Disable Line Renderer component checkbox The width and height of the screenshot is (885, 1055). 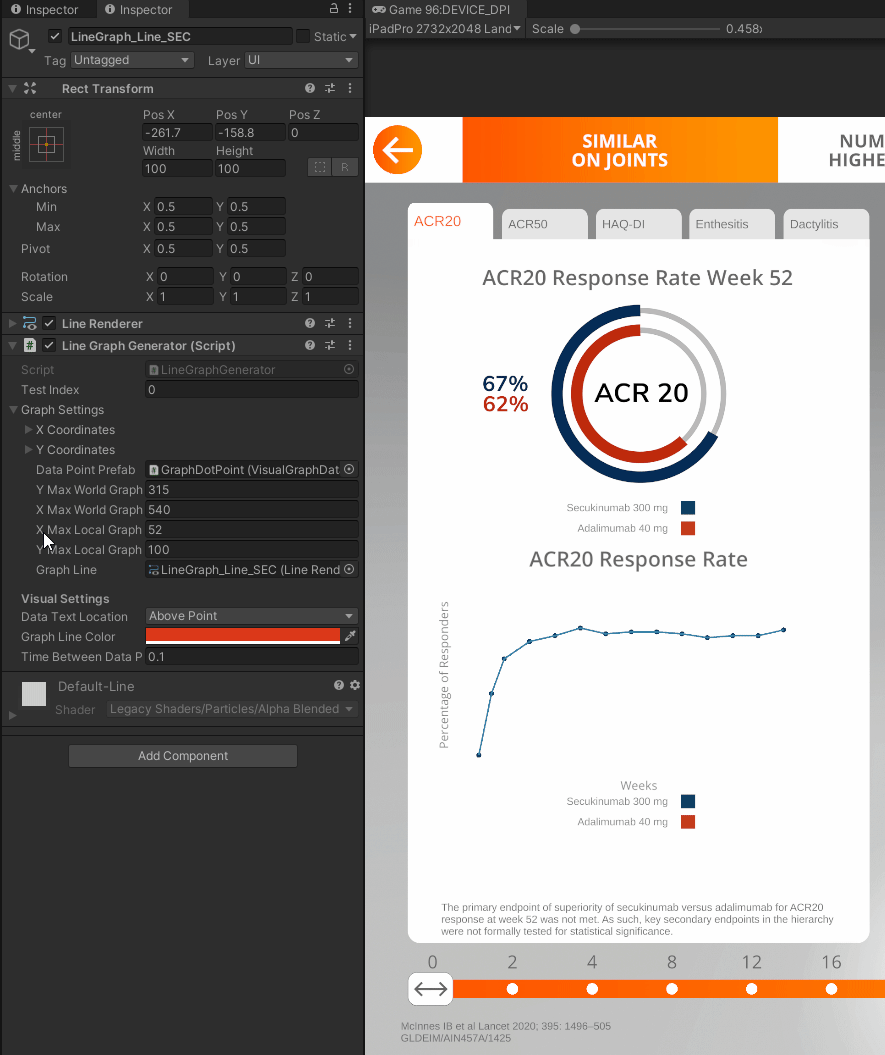pyautogui.click(x=49, y=324)
